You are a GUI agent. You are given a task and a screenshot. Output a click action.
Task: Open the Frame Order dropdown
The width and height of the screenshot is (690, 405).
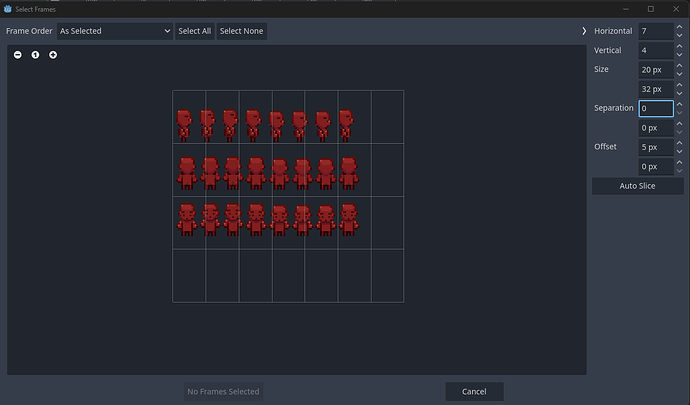tap(115, 31)
